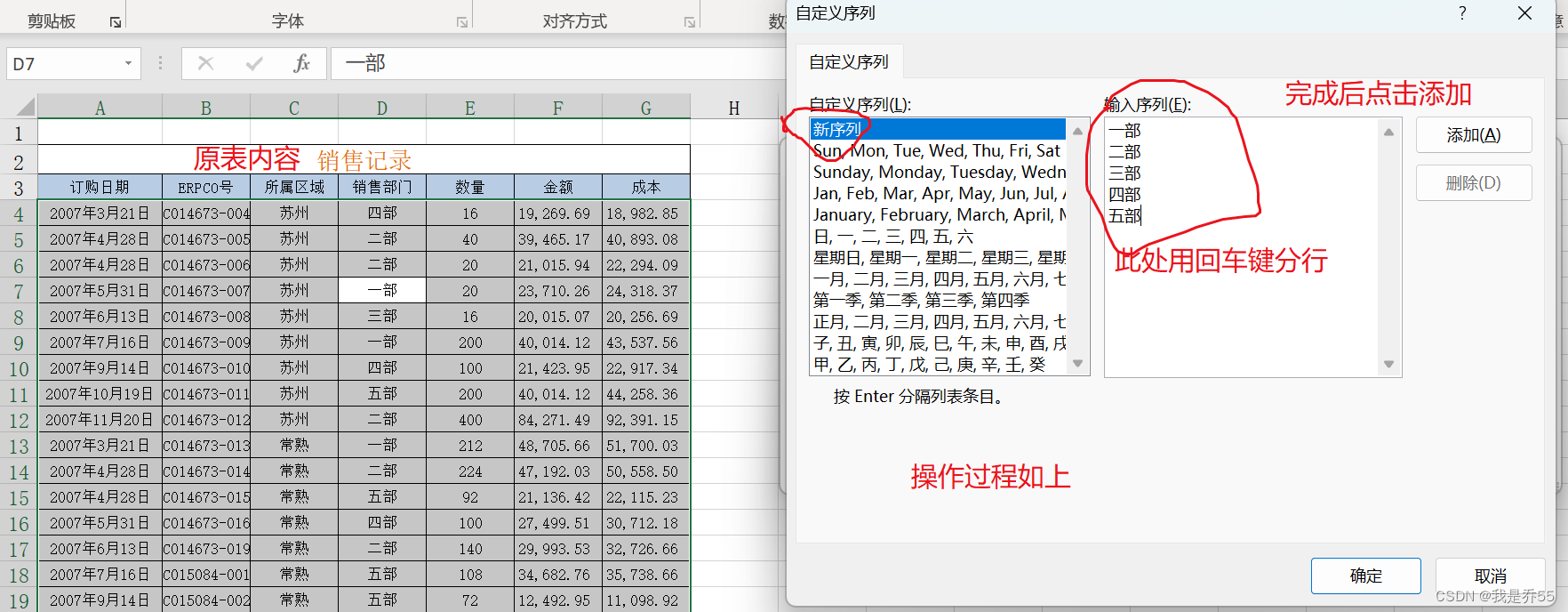The image size is (1568, 612).
Task: Select 甲, 乙, 丙, 丁 list entry
Action: 938,364
